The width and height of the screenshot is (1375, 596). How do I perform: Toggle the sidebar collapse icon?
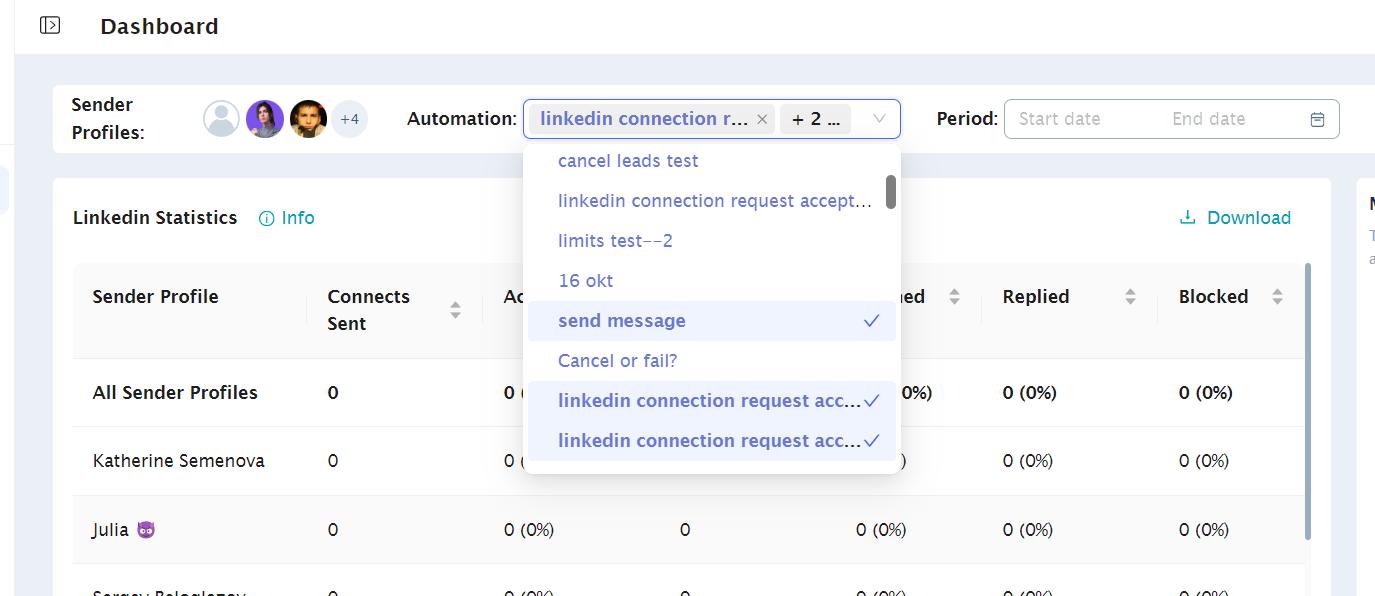pos(50,25)
